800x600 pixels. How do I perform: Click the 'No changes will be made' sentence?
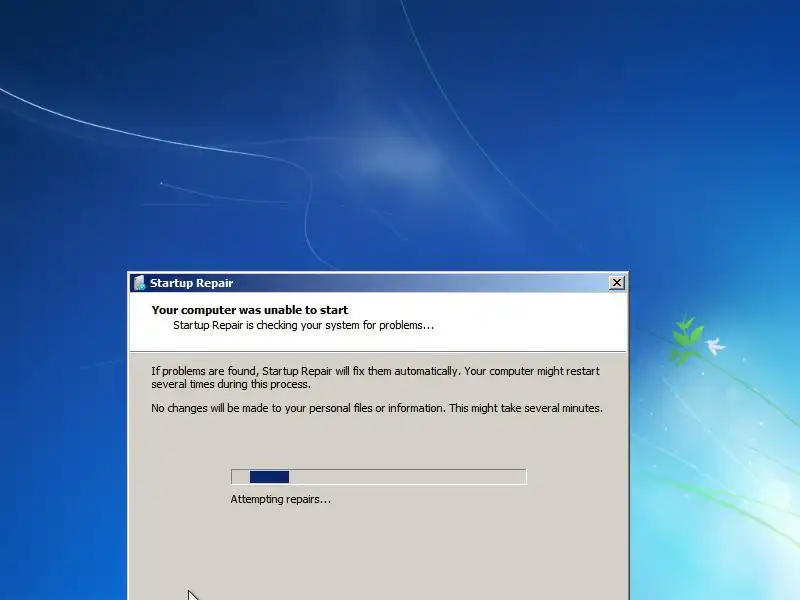coord(377,408)
